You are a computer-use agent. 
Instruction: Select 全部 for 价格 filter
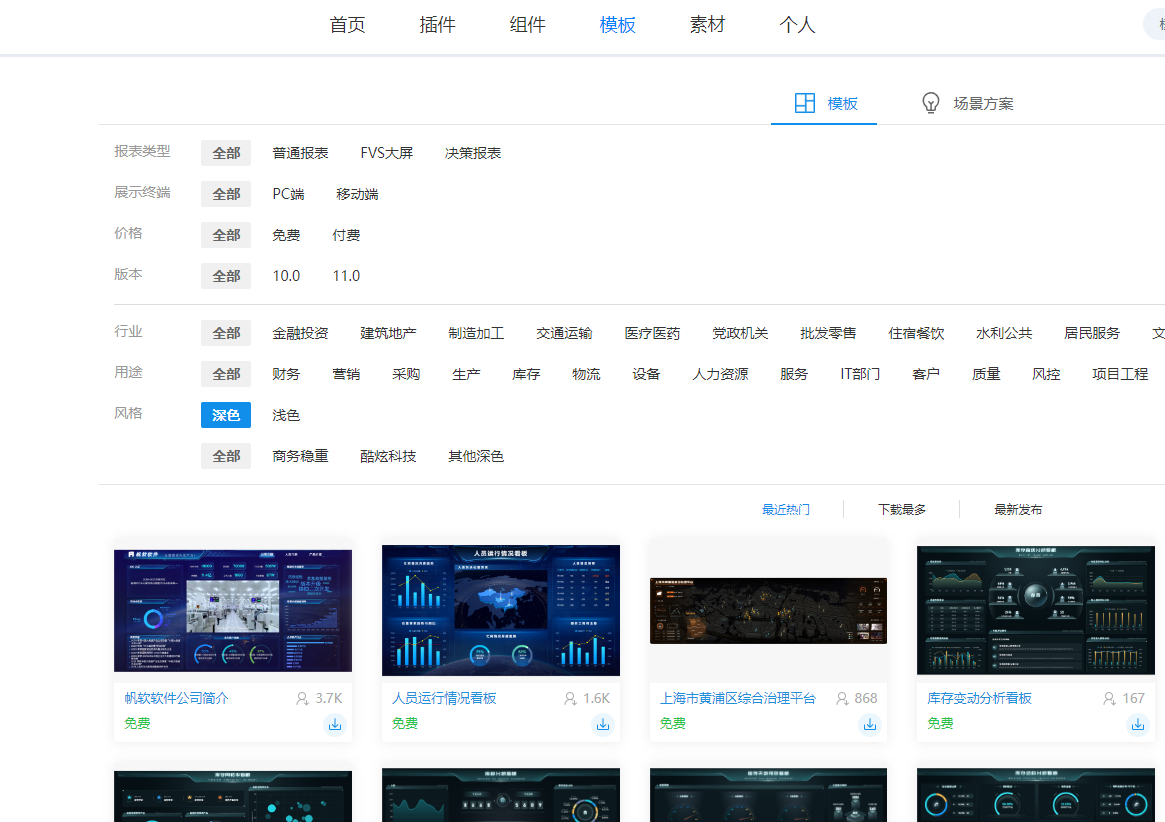point(226,235)
